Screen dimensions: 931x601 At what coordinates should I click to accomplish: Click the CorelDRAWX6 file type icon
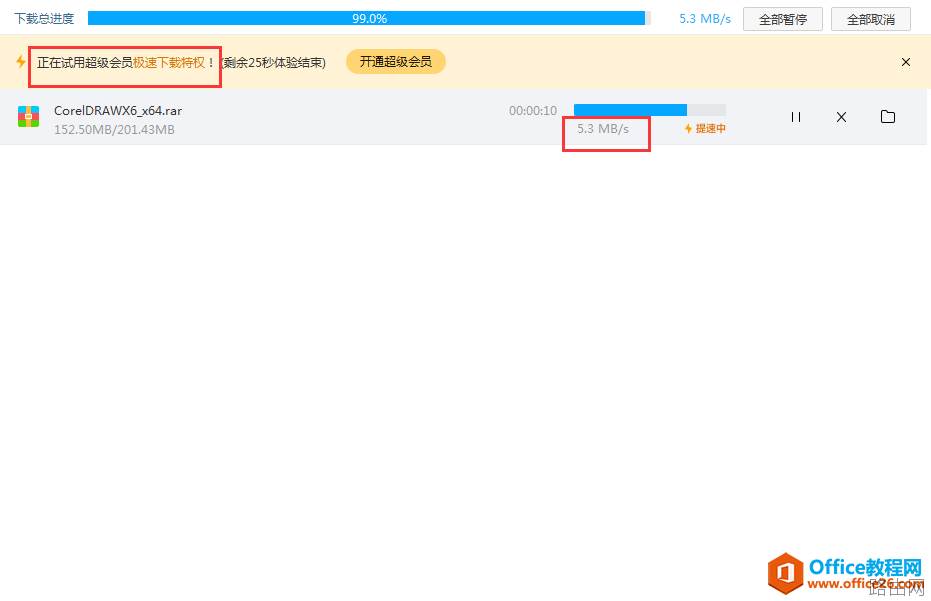pyautogui.click(x=27, y=117)
